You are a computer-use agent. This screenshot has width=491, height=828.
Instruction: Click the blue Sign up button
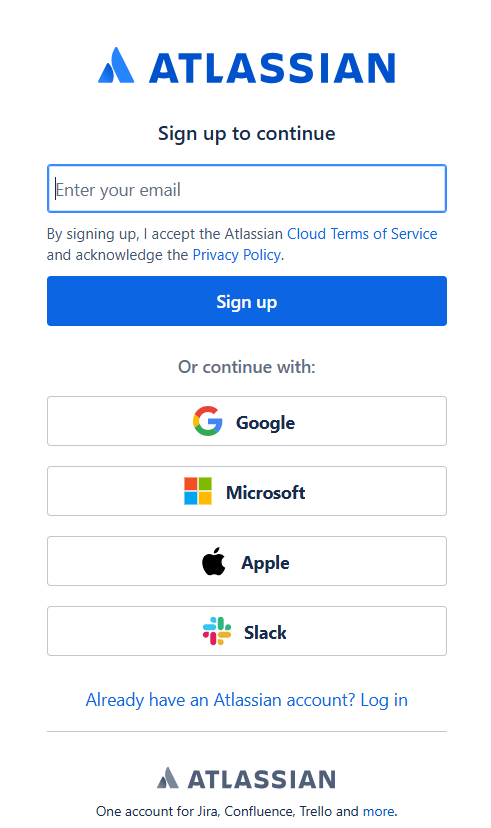click(247, 301)
